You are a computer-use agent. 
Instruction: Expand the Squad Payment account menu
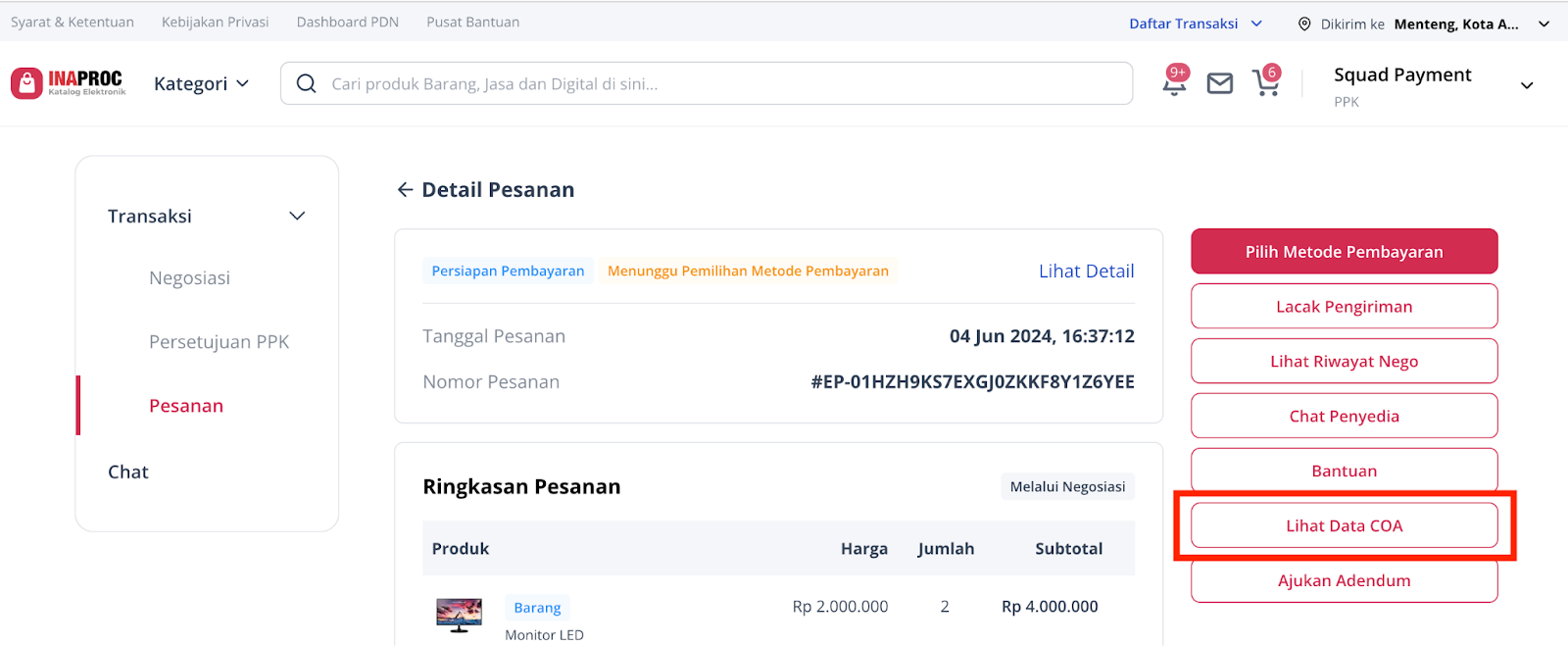1526,85
